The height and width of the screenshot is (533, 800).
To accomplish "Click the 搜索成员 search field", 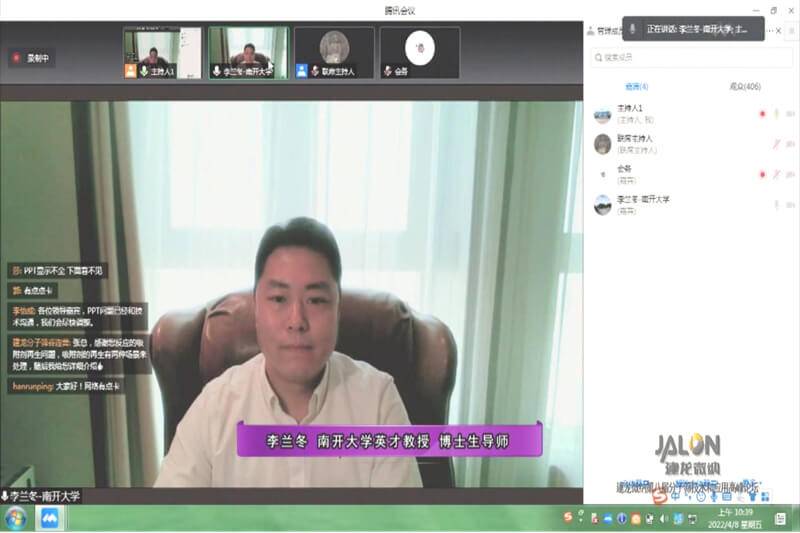I will 690,58.
